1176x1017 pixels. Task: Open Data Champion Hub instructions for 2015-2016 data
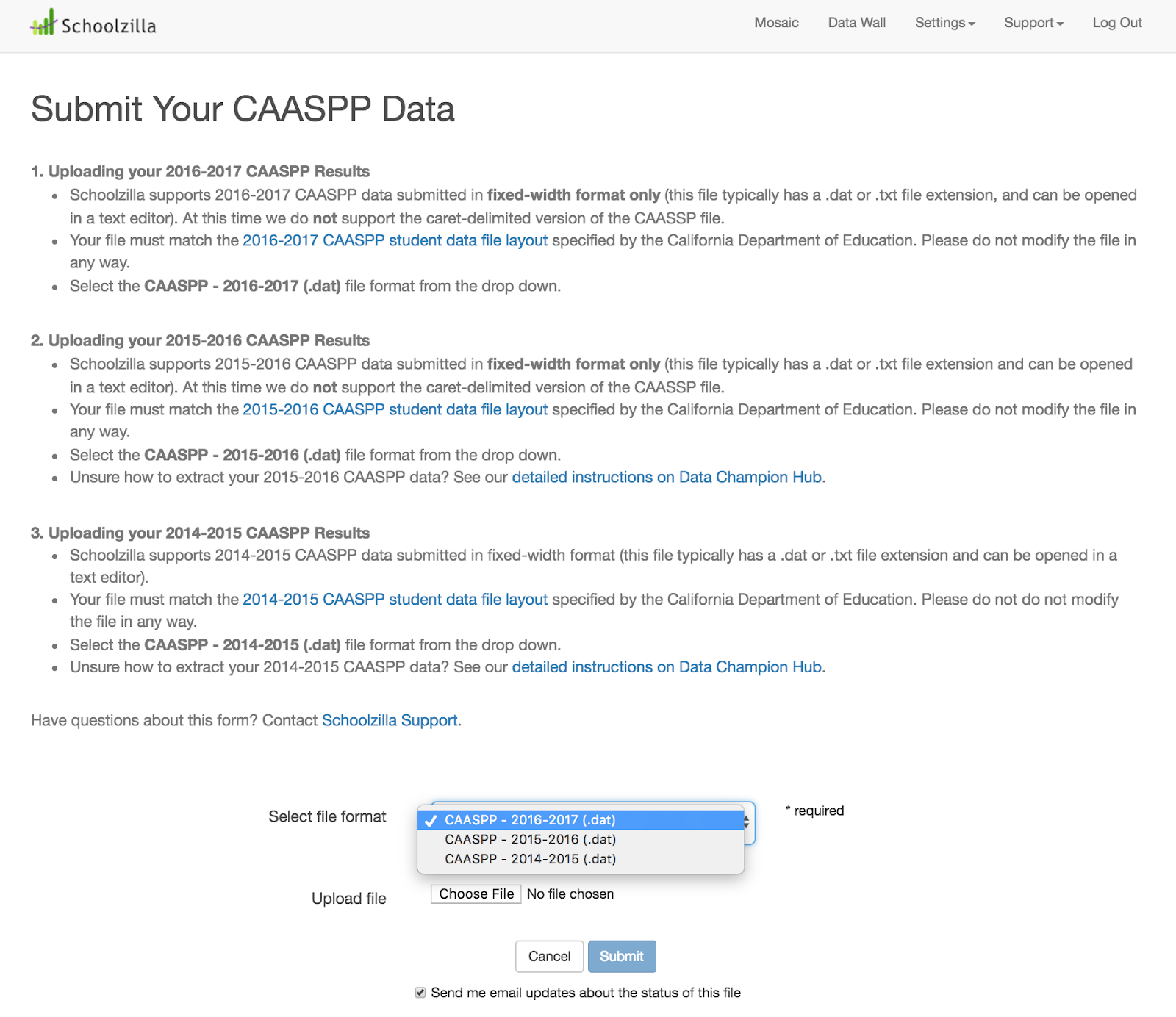(667, 477)
